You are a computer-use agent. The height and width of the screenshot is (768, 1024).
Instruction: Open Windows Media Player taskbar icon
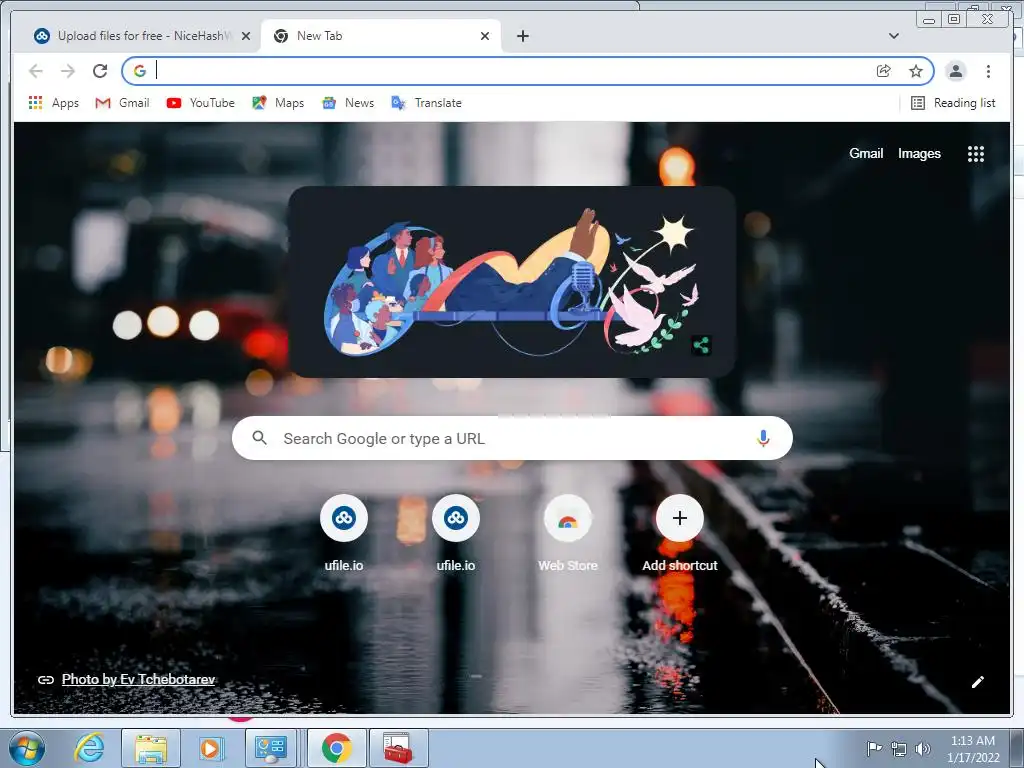pos(211,748)
